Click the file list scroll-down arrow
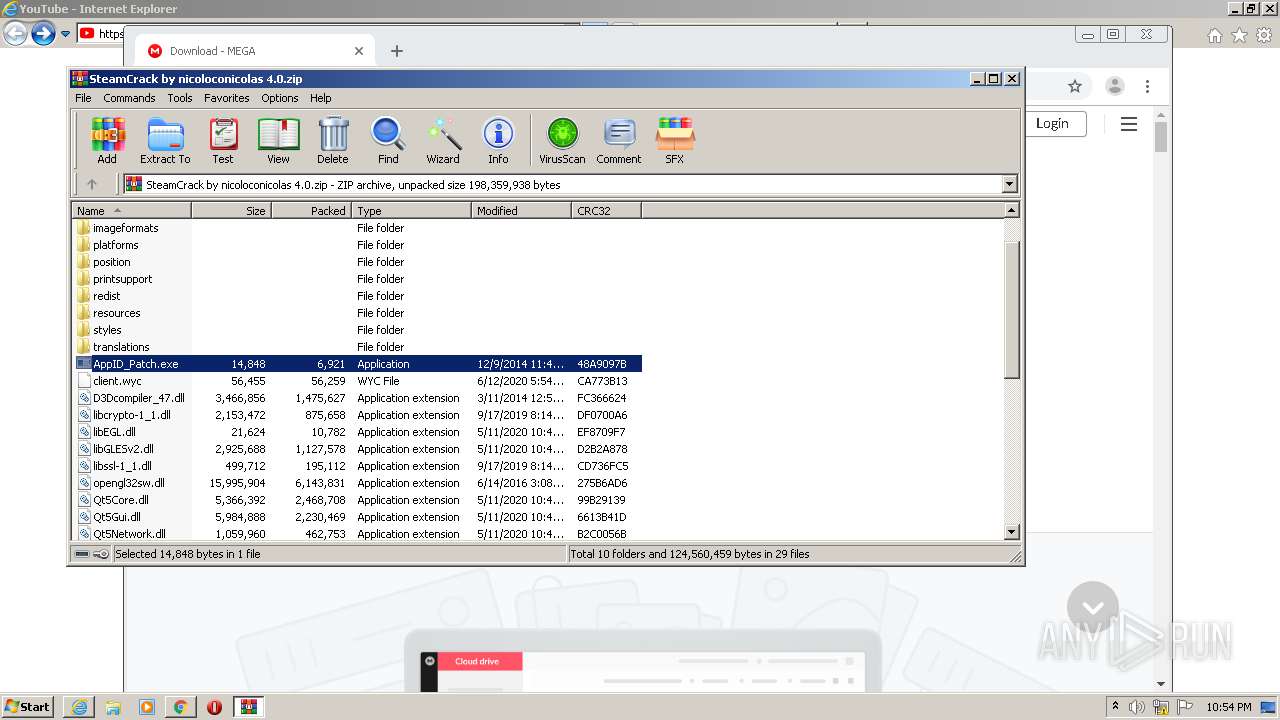 (1011, 533)
